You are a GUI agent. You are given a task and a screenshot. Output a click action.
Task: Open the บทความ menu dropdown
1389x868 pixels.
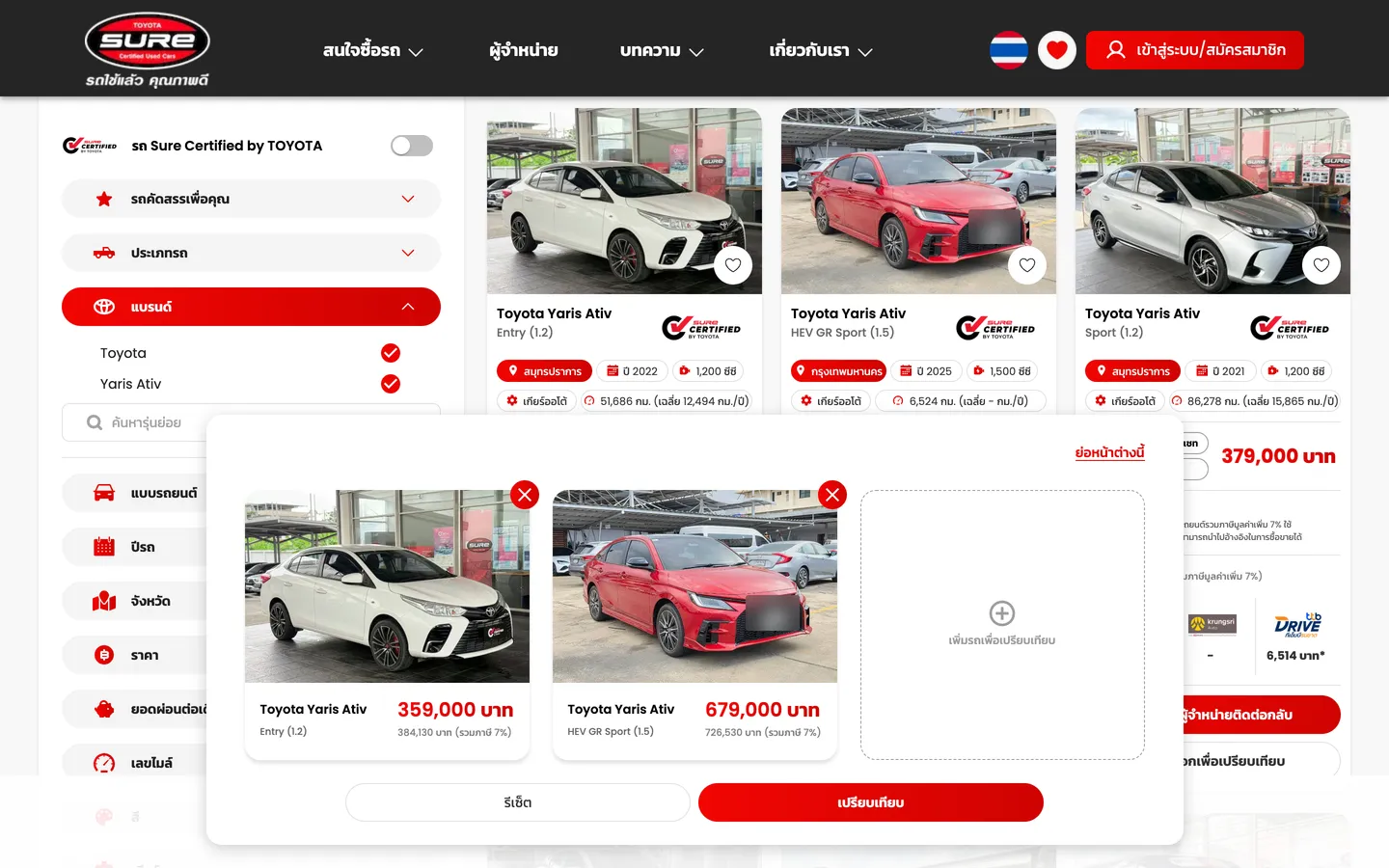[x=662, y=50]
